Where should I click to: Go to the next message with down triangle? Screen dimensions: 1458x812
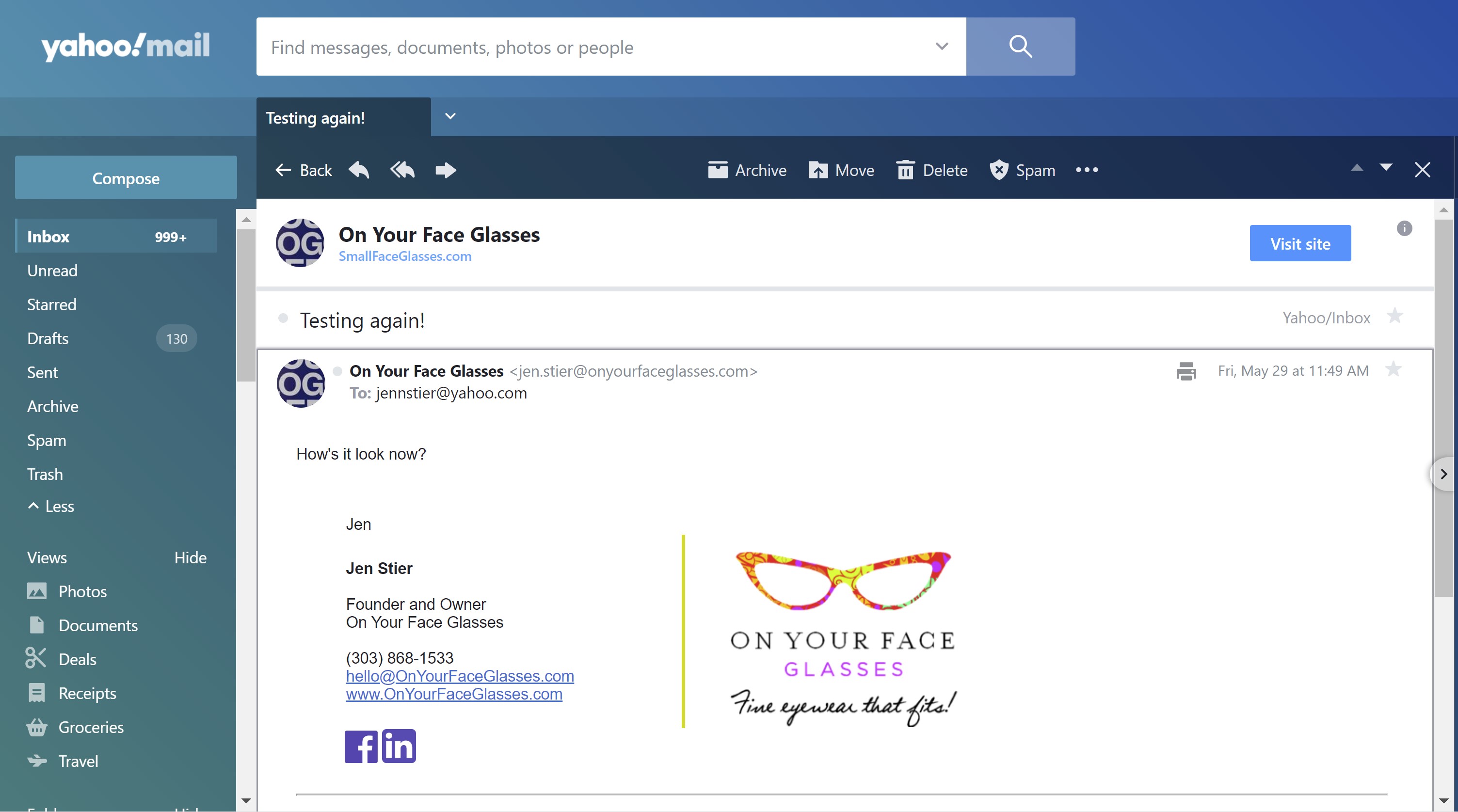tap(1386, 168)
